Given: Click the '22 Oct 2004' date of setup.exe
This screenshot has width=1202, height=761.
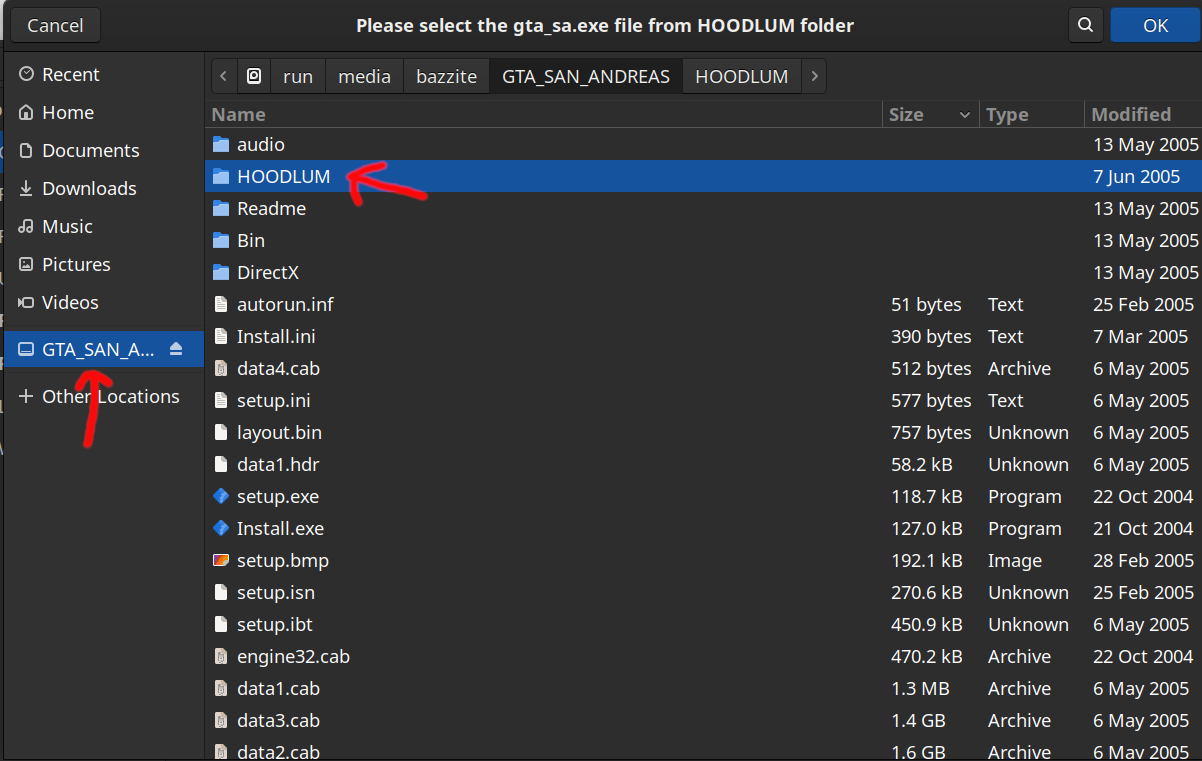Looking at the screenshot, I should click(1143, 497).
